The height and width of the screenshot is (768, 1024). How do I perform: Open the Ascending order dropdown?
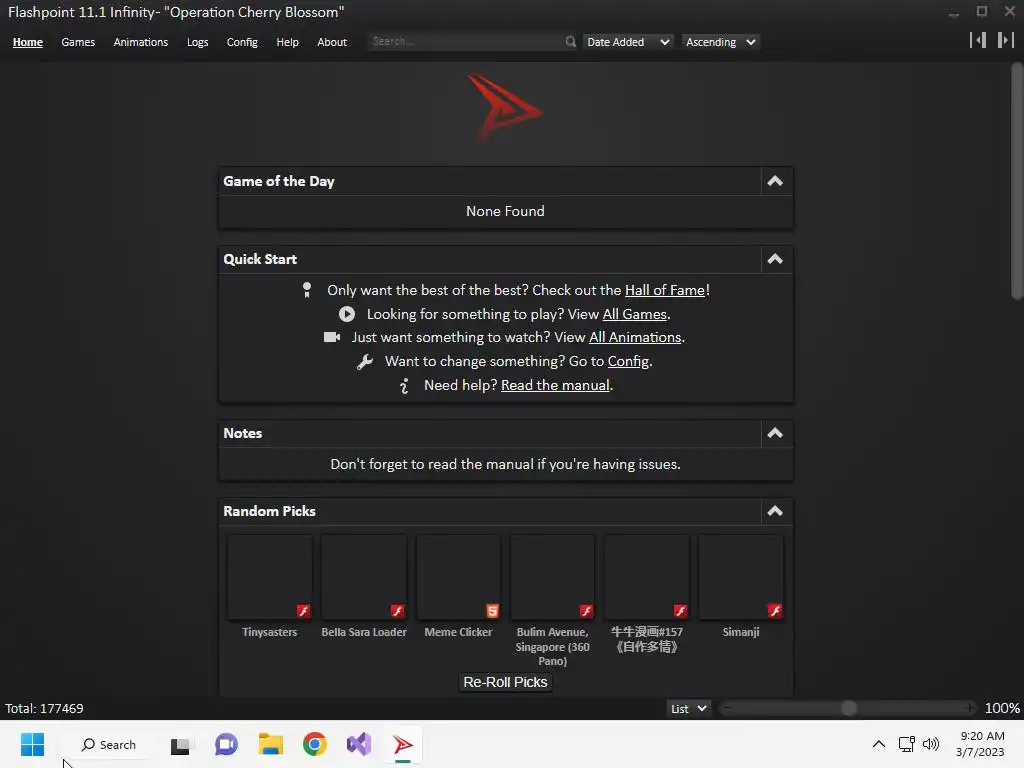coord(720,42)
